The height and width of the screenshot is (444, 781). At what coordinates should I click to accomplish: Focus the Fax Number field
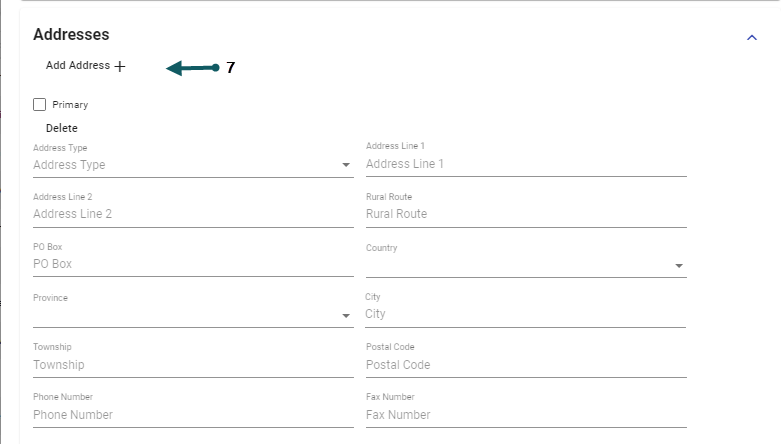(526, 415)
